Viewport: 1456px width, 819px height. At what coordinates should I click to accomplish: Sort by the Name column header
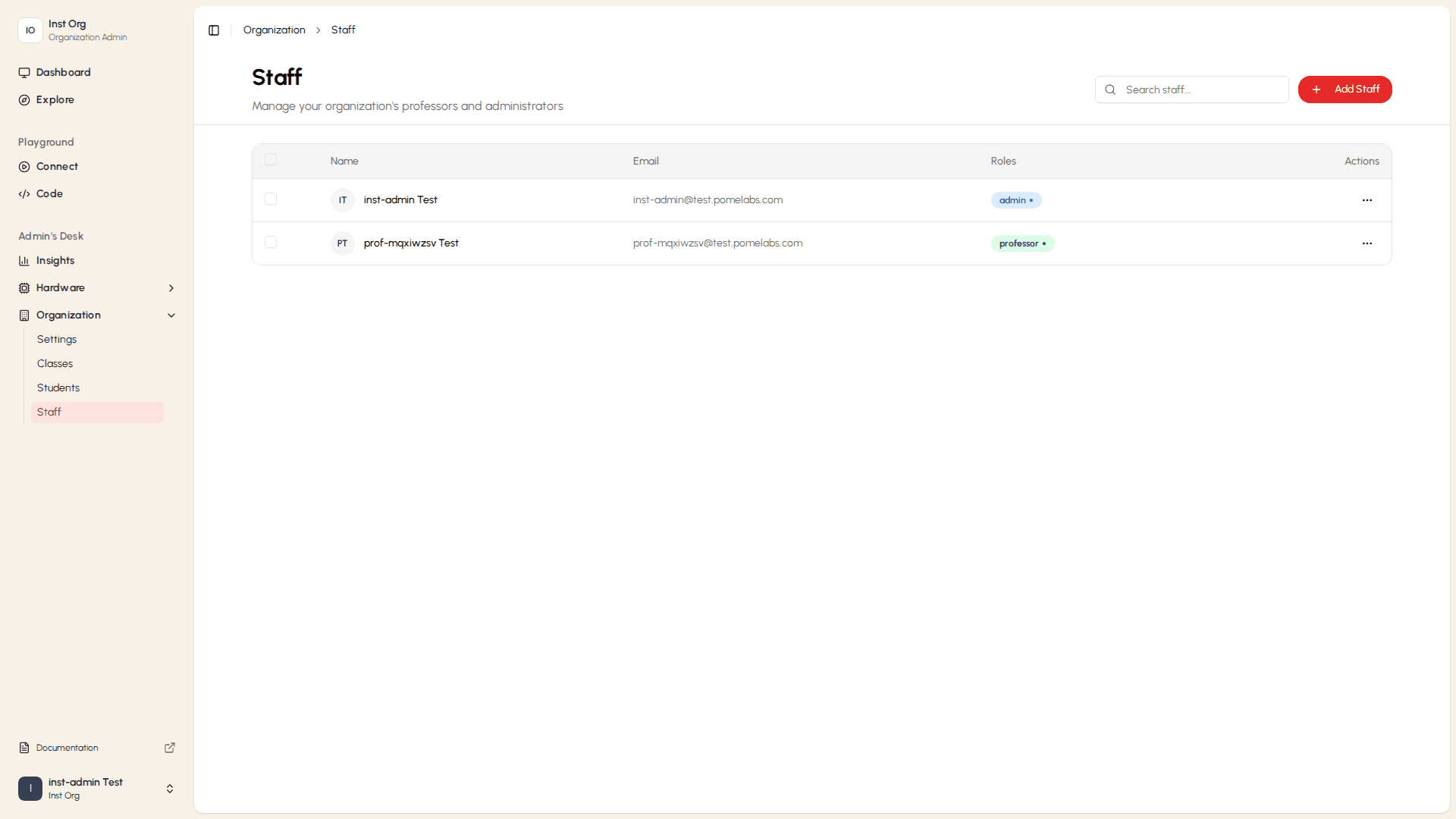pyautogui.click(x=344, y=162)
